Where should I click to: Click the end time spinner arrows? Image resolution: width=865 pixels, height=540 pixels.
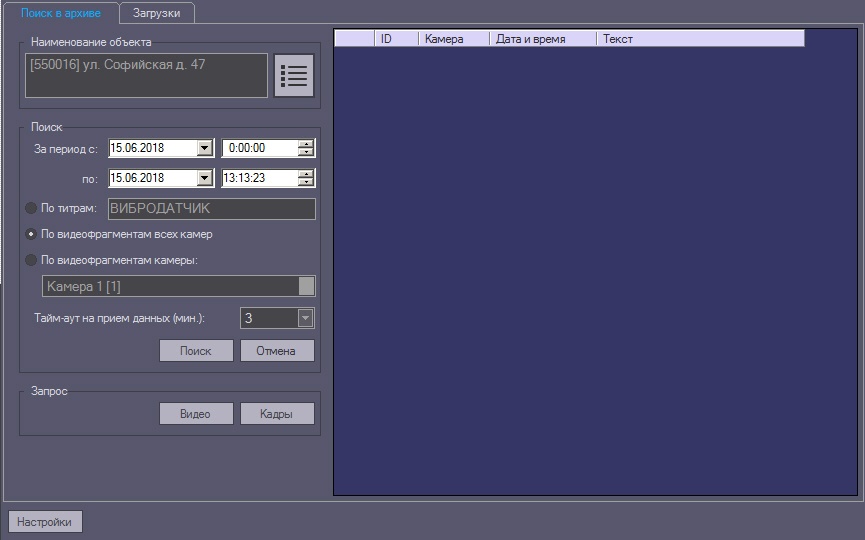coord(306,178)
